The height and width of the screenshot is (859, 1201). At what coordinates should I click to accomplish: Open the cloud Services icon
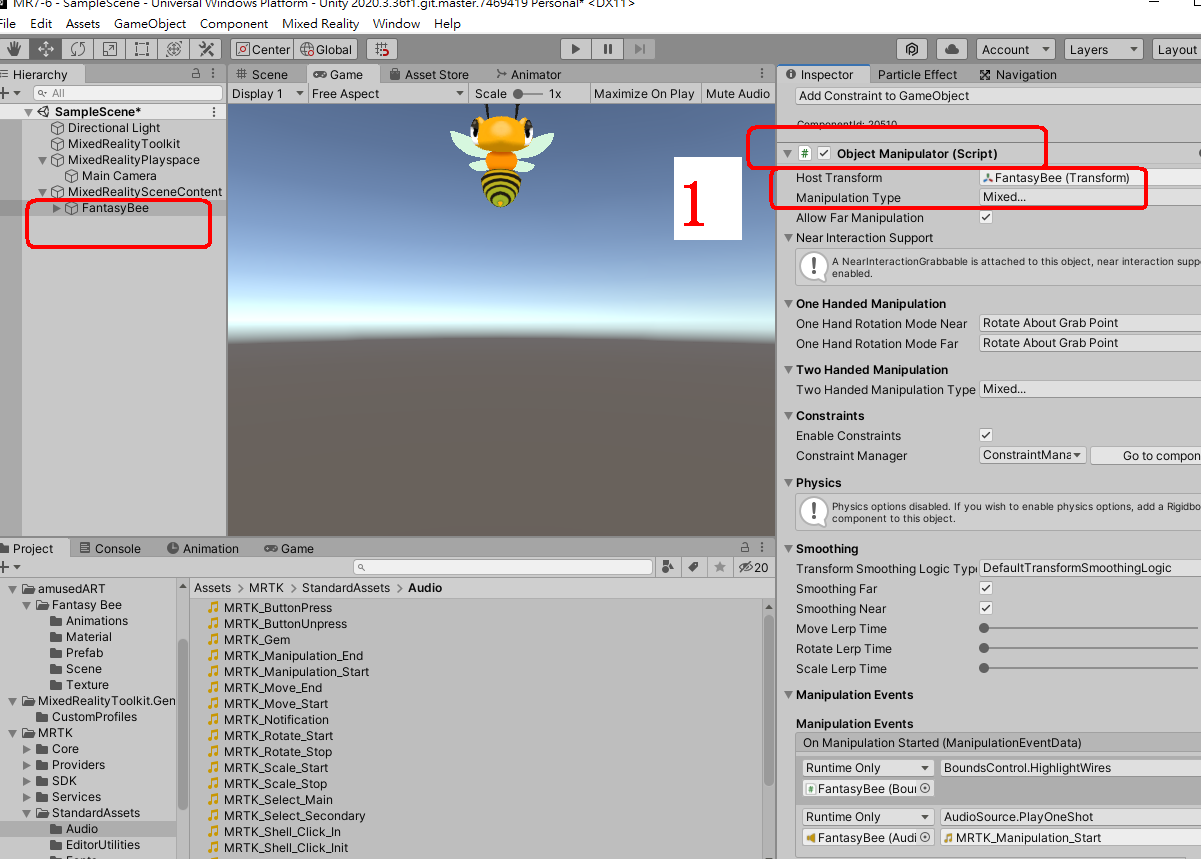[x=951, y=49]
